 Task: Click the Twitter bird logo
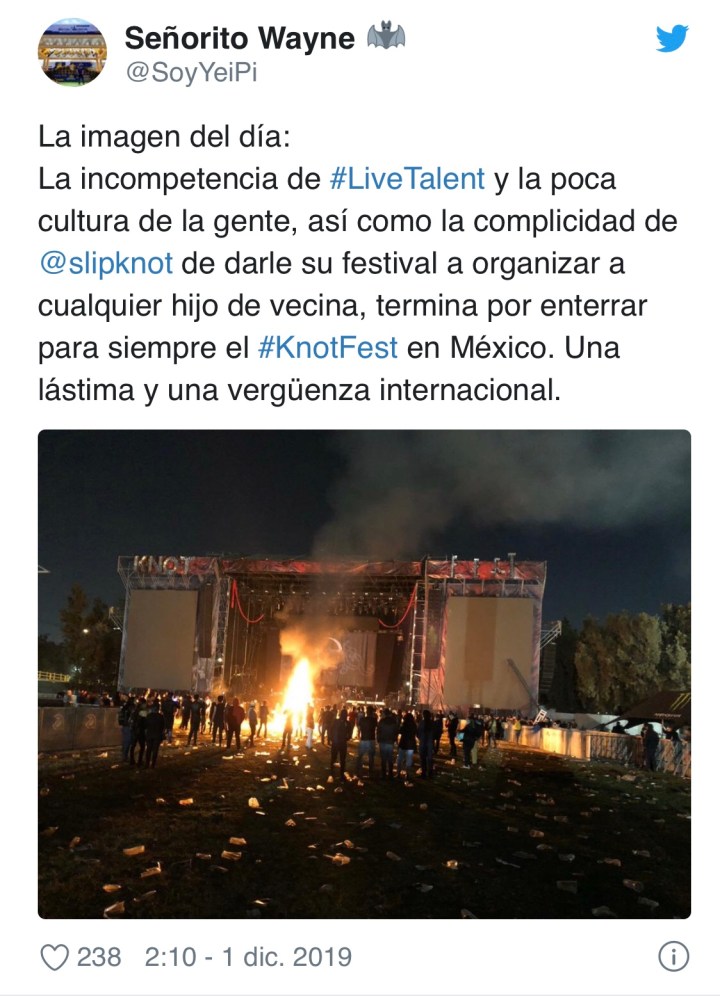672,39
